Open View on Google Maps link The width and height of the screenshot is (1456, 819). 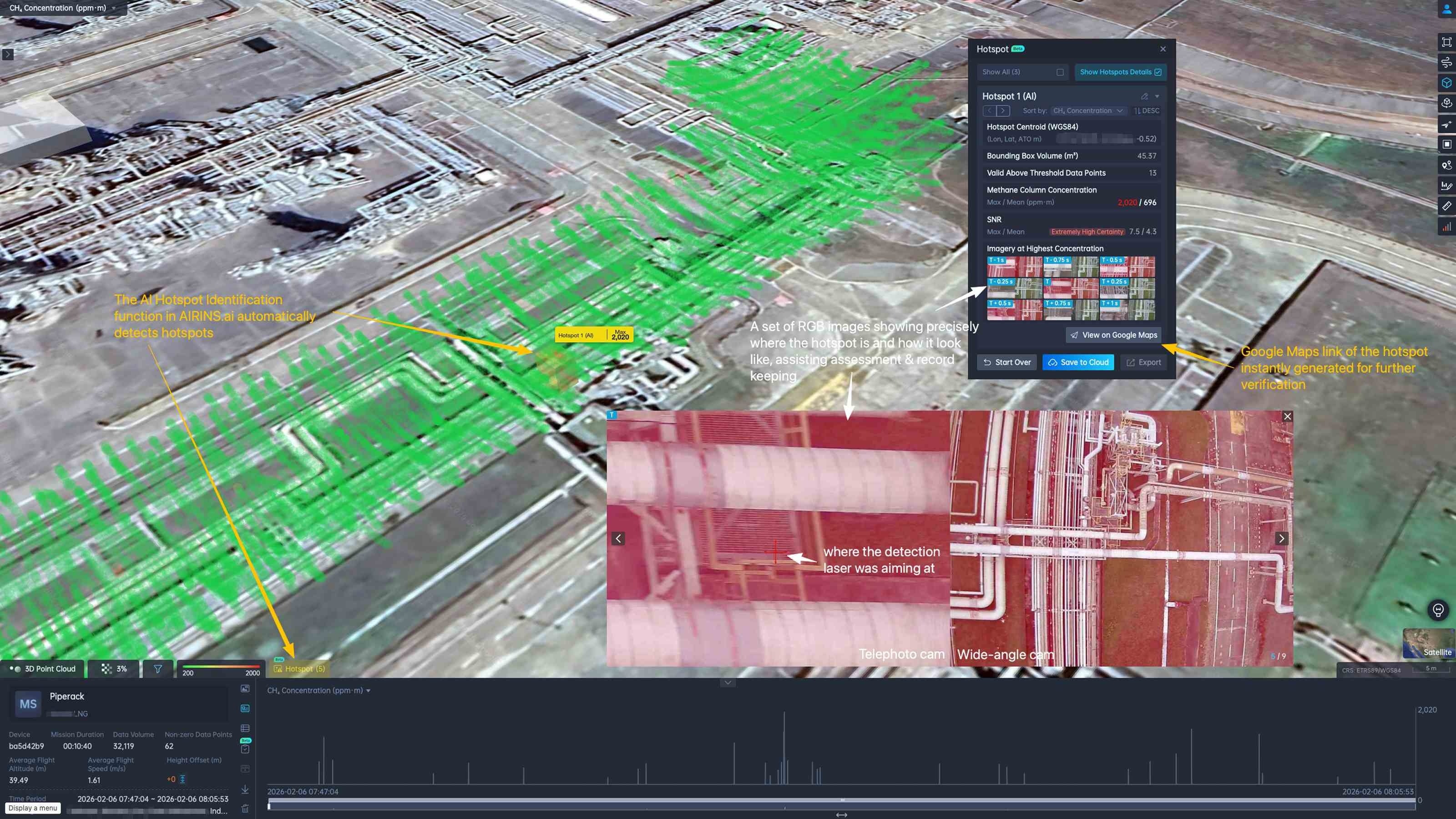[1113, 335]
